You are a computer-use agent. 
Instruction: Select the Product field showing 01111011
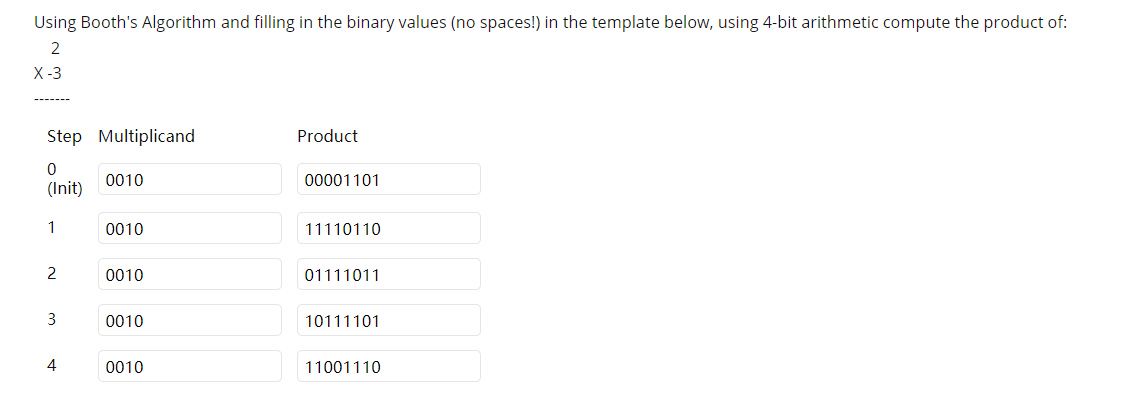(388, 274)
